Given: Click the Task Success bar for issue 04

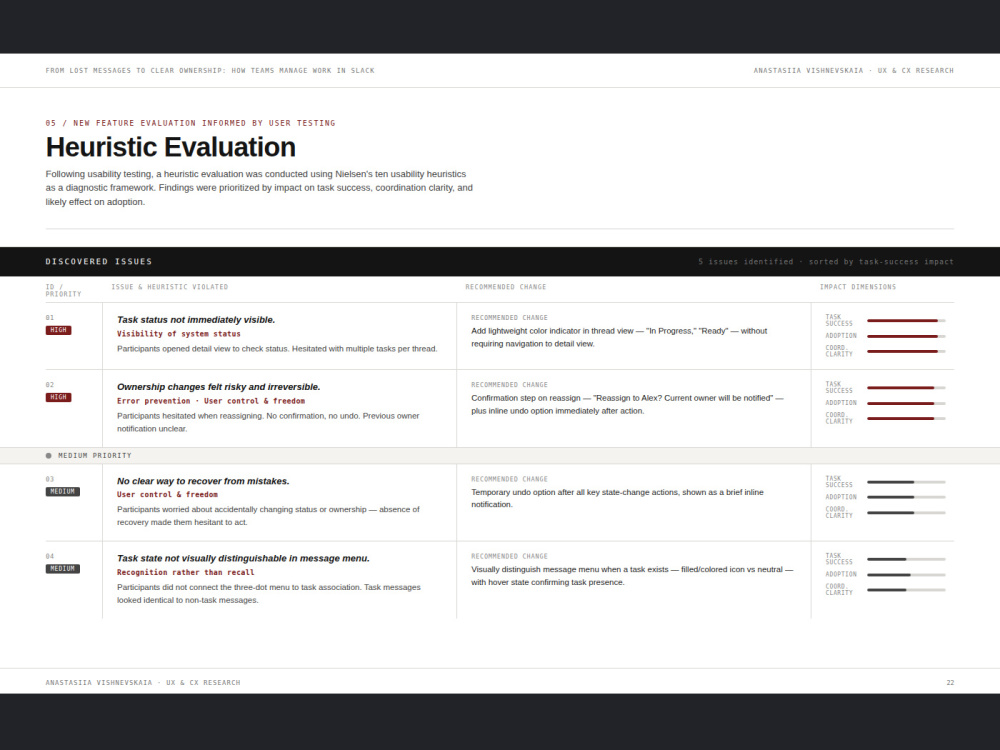Looking at the screenshot, I should [906, 559].
